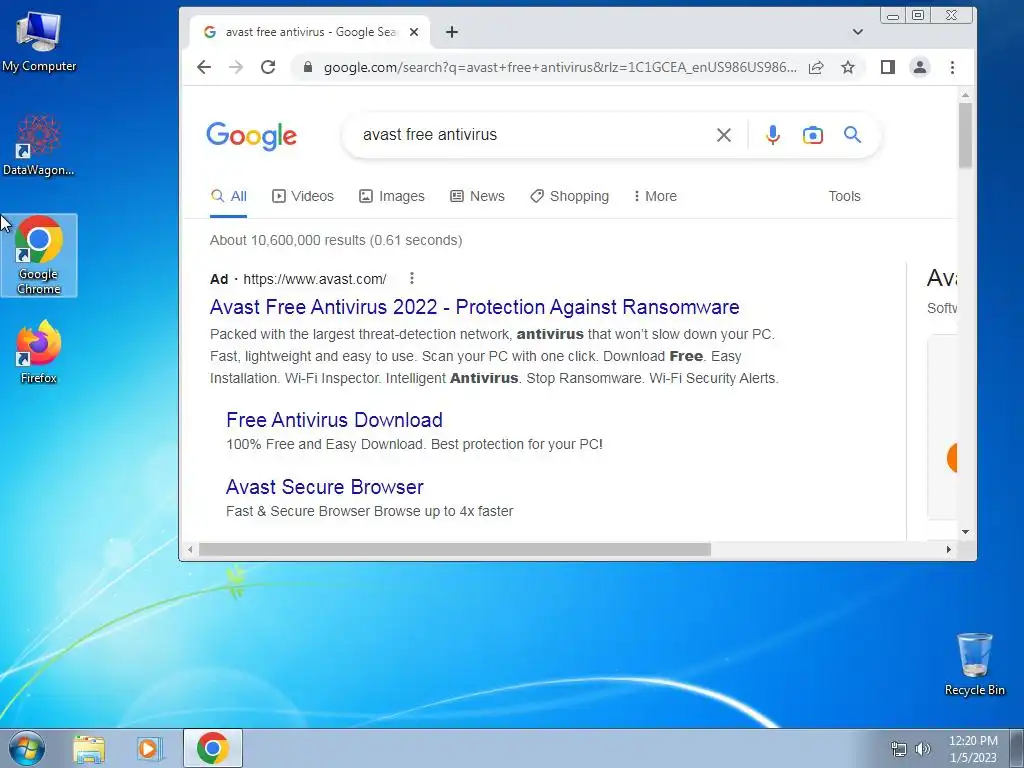Open the Free Antivirus Download link
The height and width of the screenshot is (768, 1024).
click(x=334, y=420)
